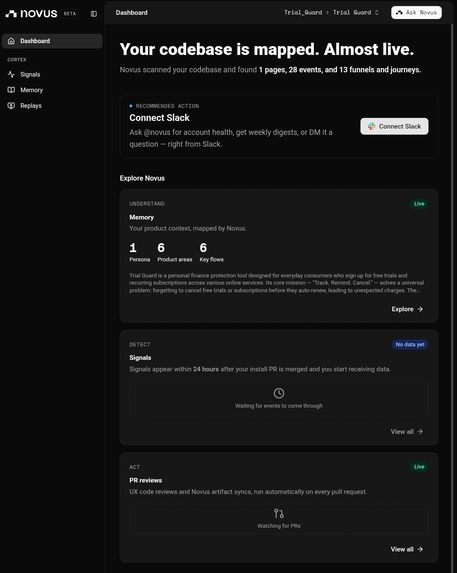Click the Dashboard title in the header
The height and width of the screenshot is (573, 457).
[132, 12]
